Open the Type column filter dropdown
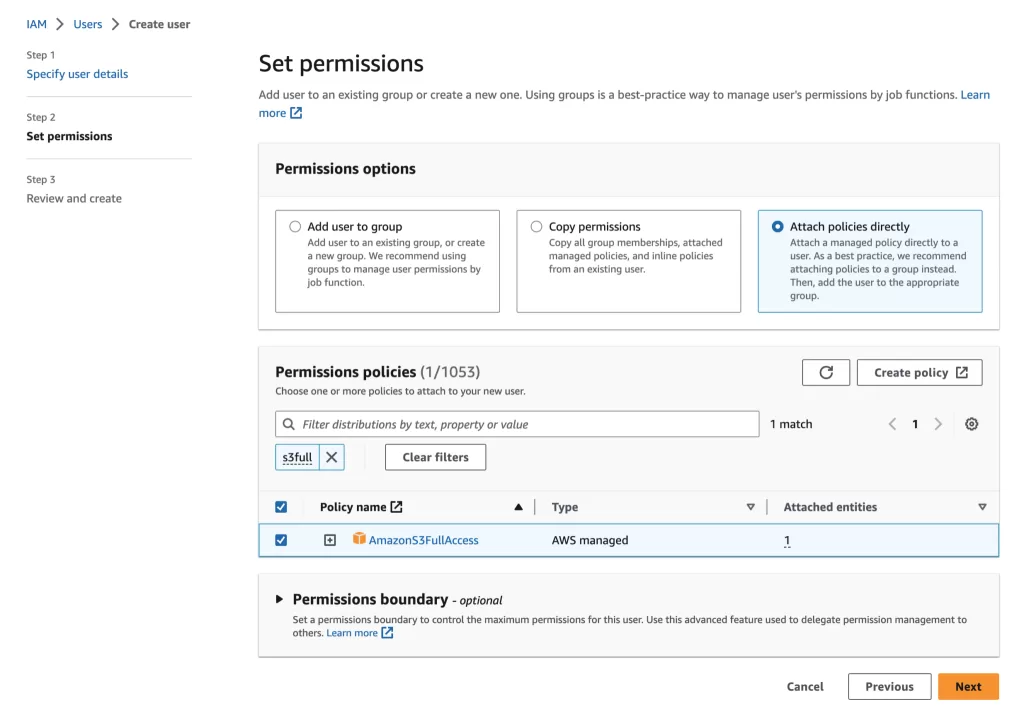This screenshot has height=716, width=1024. [751, 507]
